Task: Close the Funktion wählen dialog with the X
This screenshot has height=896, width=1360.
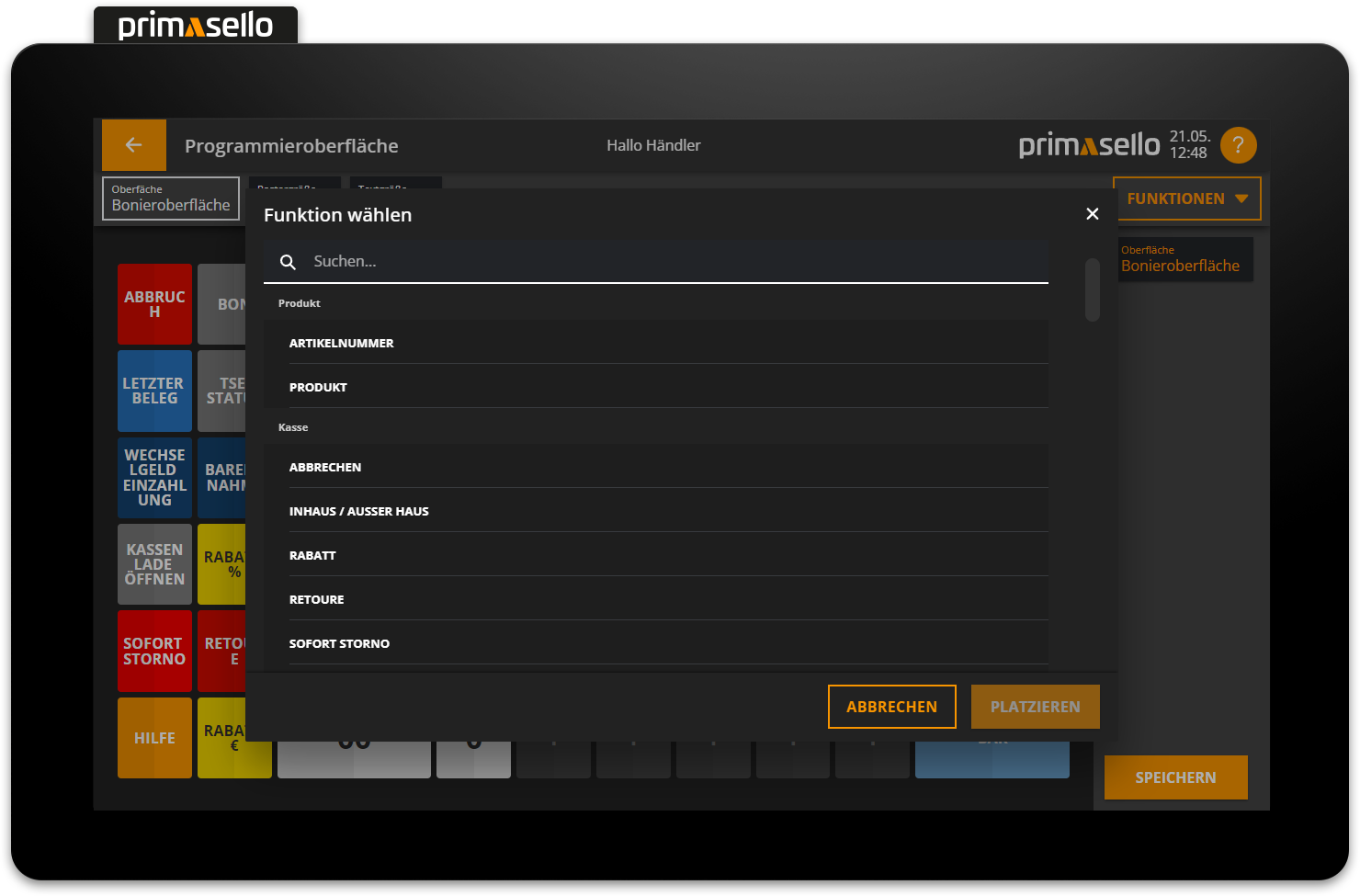Action: coord(1092,213)
